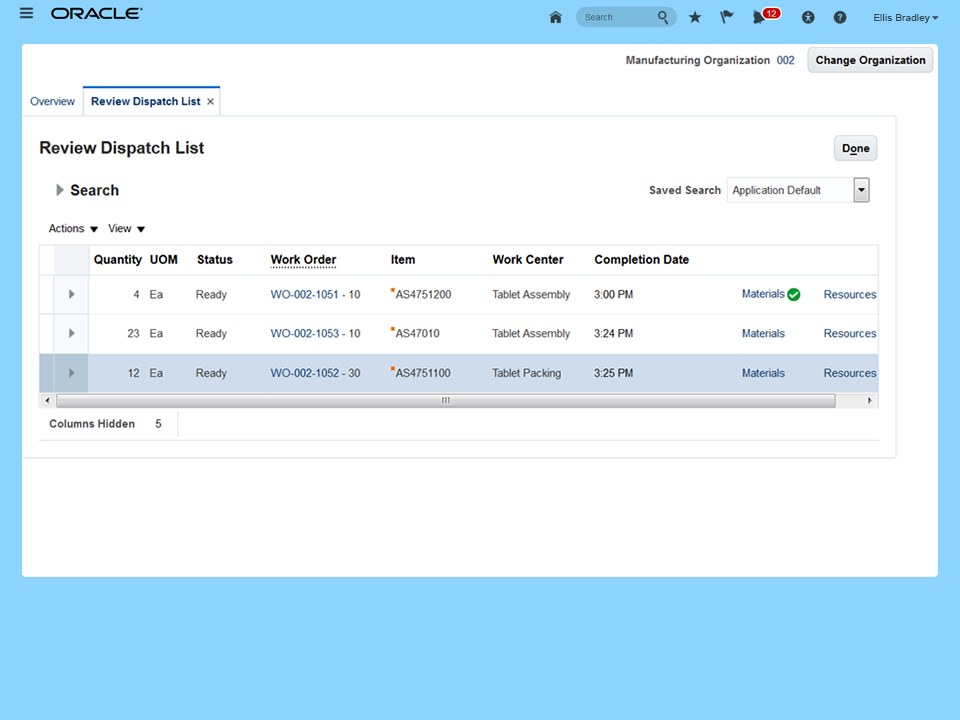Viewport: 960px width, 720px height.
Task: Click the 3:00 PM completion time
Action: (613, 294)
